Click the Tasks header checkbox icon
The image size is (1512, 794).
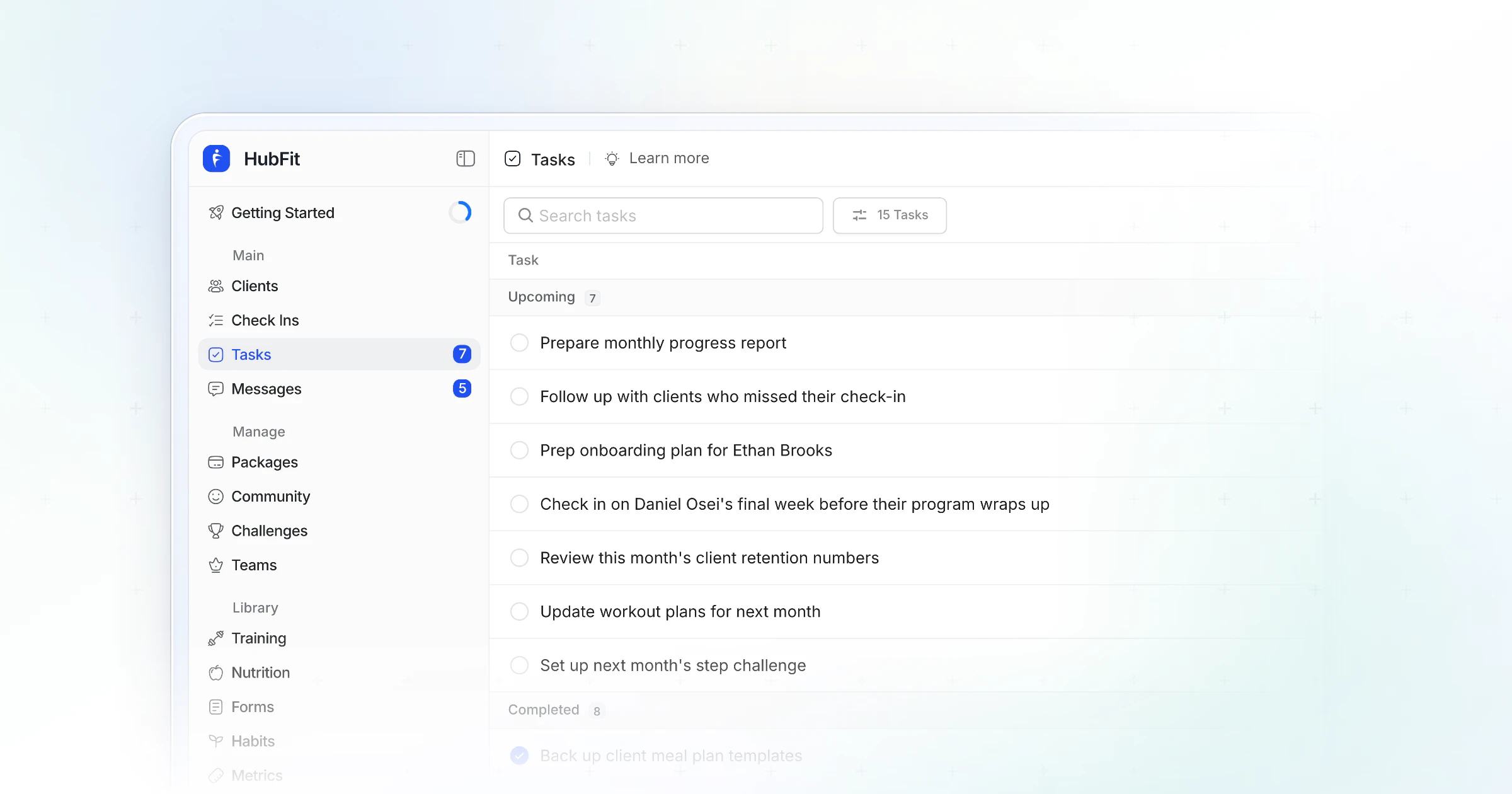(513, 159)
